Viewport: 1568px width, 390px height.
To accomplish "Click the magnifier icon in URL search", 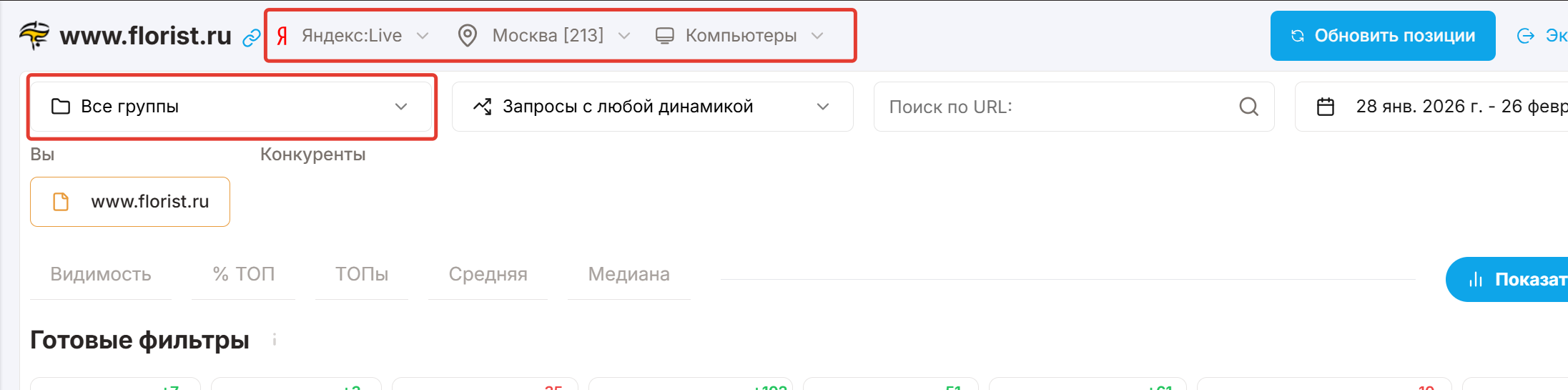I will click(1248, 107).
